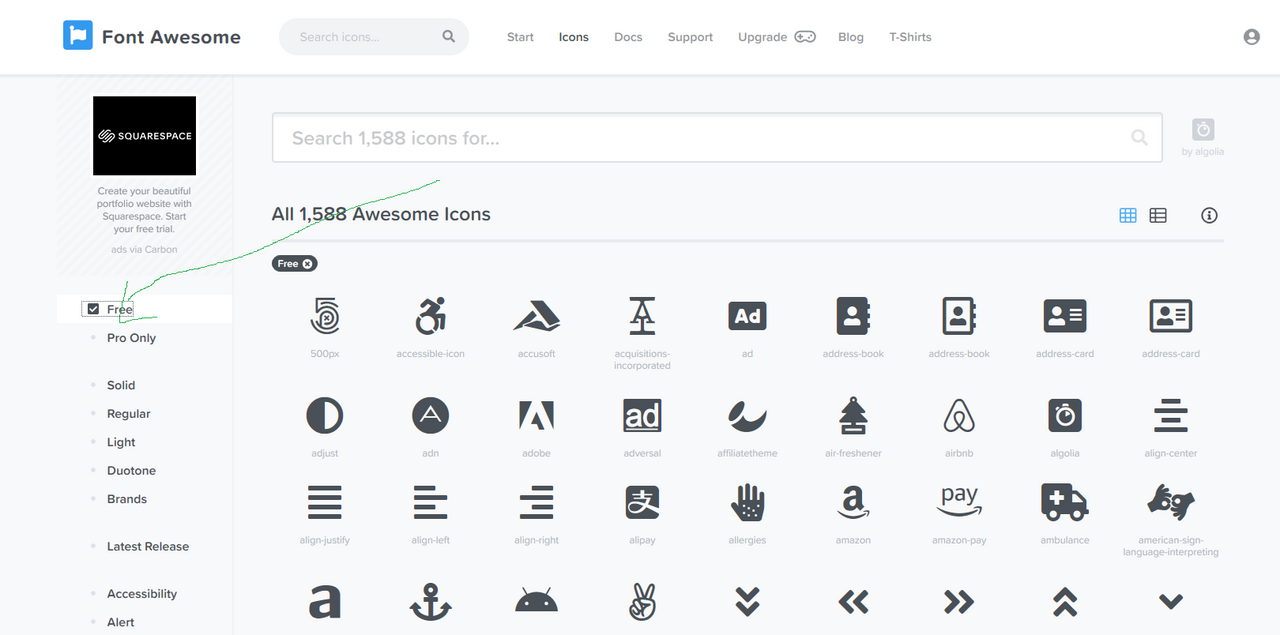This screenshot has width=1280, height=635.
Task: Select the angle-double-up chevron icon
Action: (1065, 601)
